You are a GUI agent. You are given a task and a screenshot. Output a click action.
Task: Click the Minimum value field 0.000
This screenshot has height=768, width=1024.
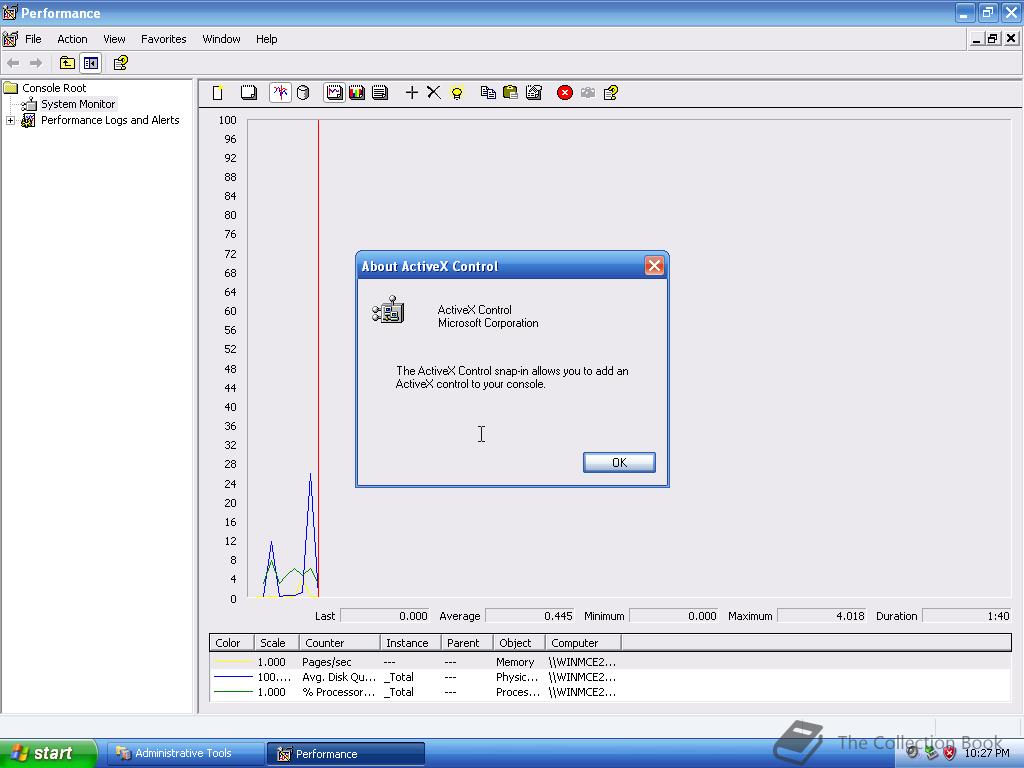[674, 616]
